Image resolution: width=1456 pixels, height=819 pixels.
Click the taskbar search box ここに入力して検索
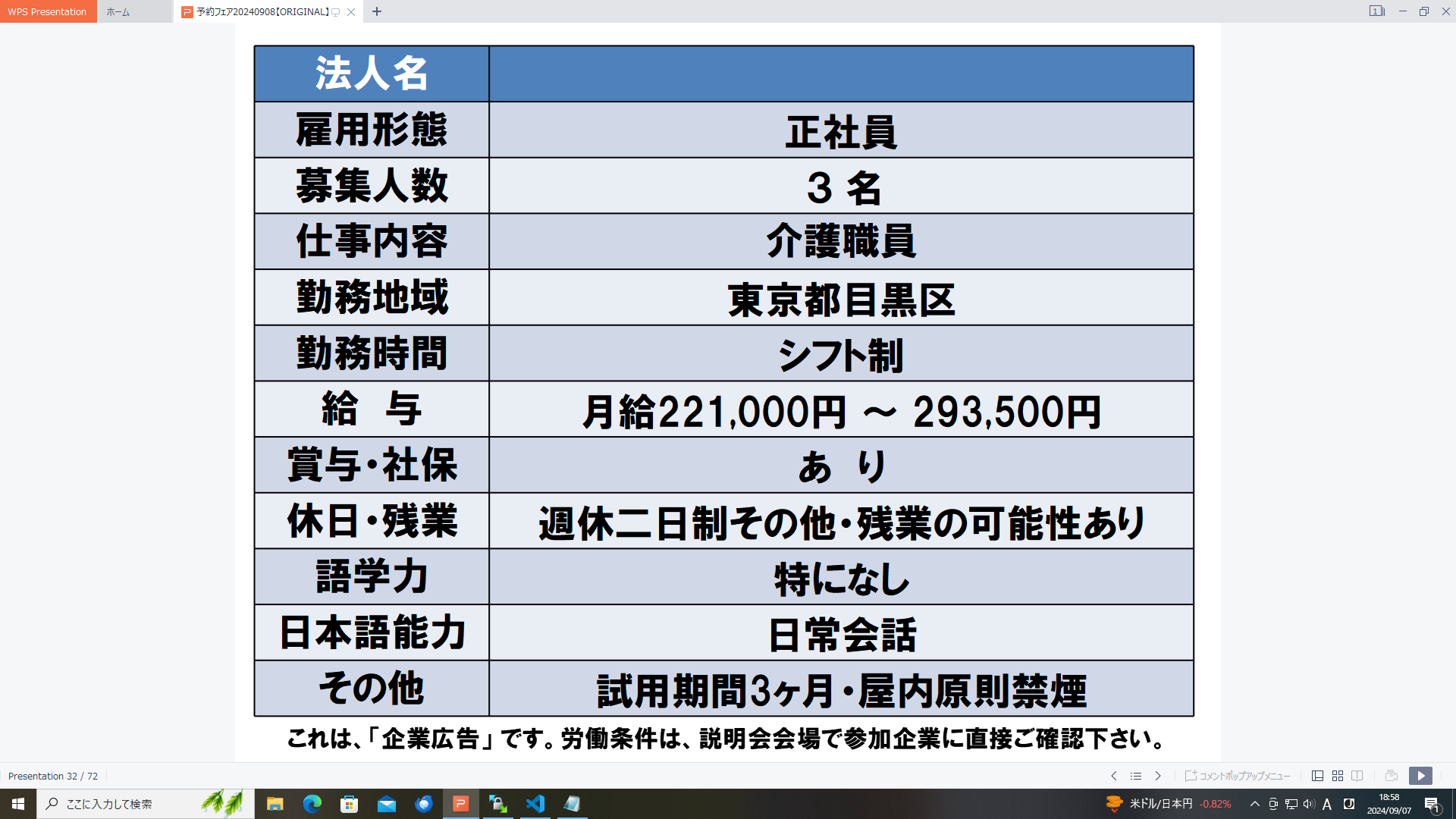pyautogui.click(x=146, y=804)
